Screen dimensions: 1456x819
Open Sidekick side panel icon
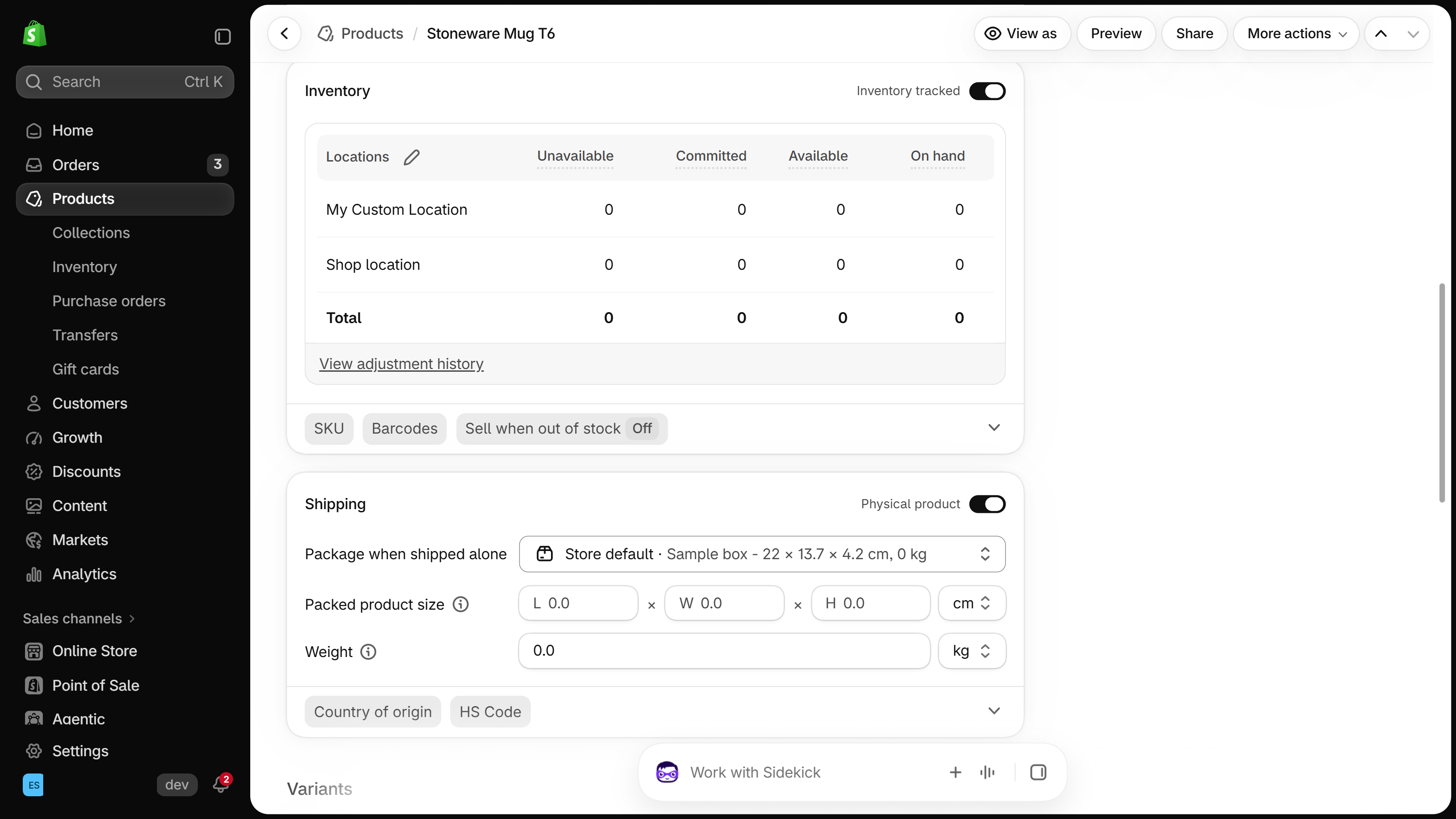tap(1038, 772)
